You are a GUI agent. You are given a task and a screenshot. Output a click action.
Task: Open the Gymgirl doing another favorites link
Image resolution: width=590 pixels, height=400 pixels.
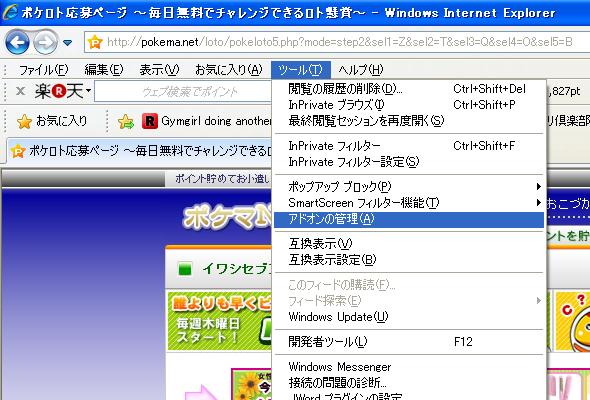[216, 121]
